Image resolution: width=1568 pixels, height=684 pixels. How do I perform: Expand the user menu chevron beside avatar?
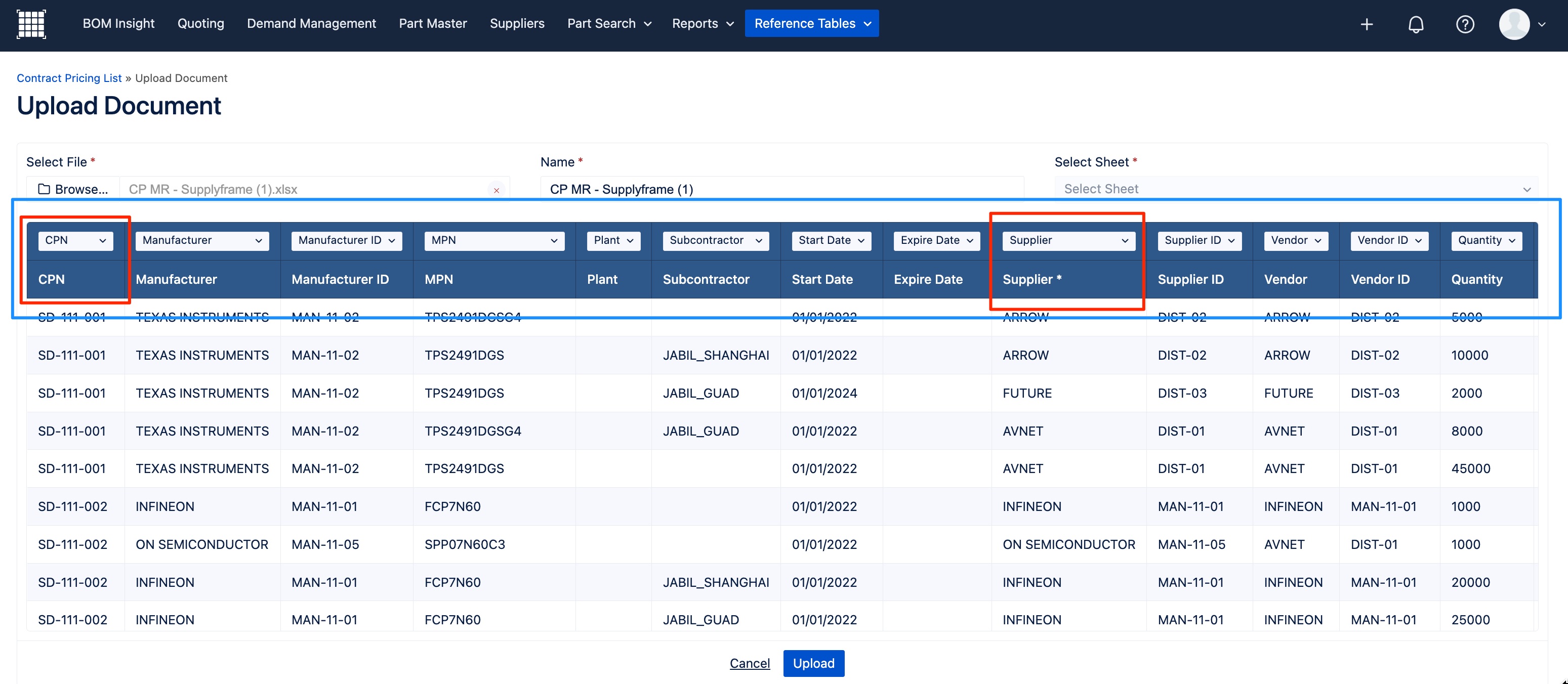click(1541, 24)
